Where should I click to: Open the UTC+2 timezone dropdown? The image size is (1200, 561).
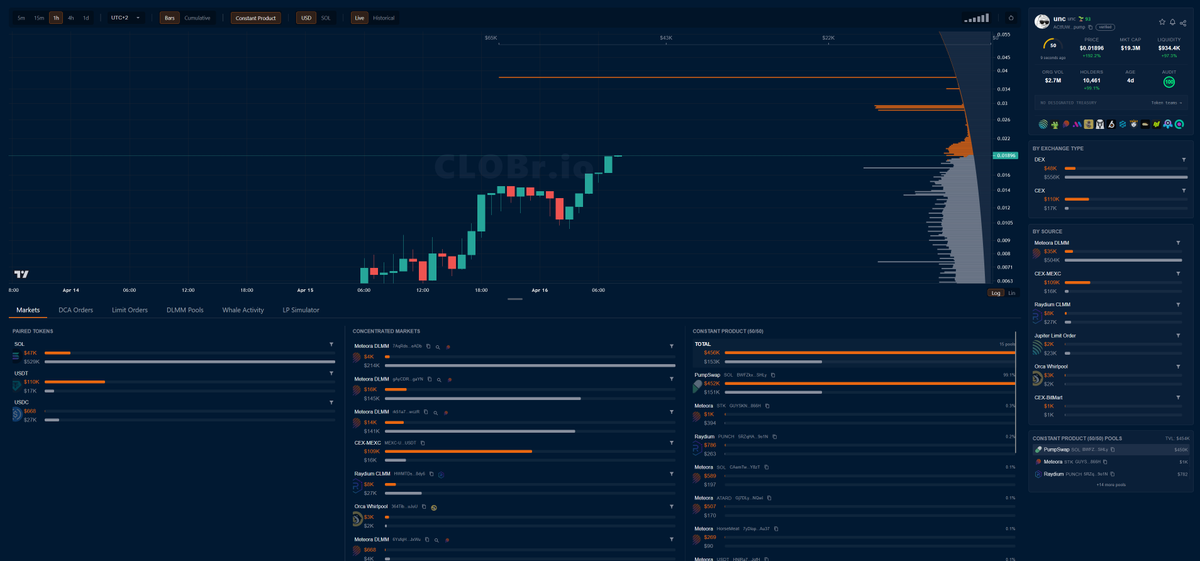click(125, 18)
